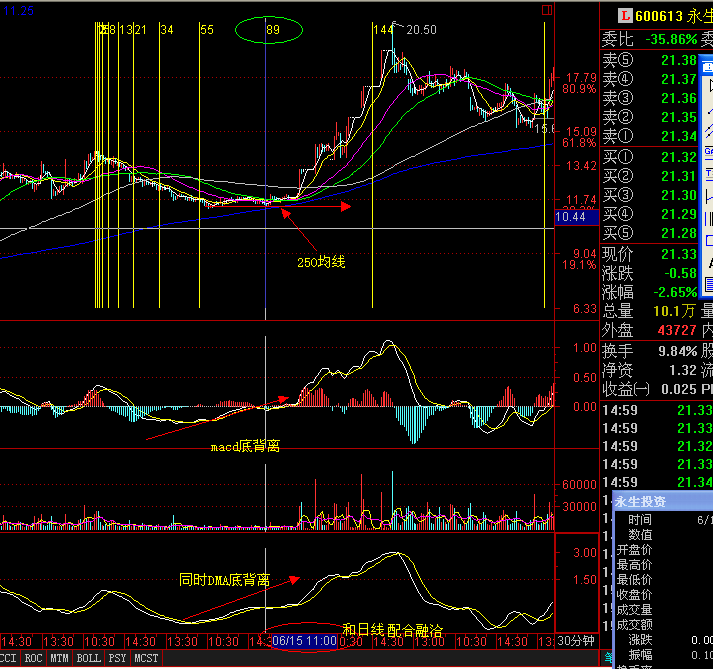The height and width of the screenshot is (669, 713).
Task: Click the 30分钟 period selector
Action: (x=576, y=642)
